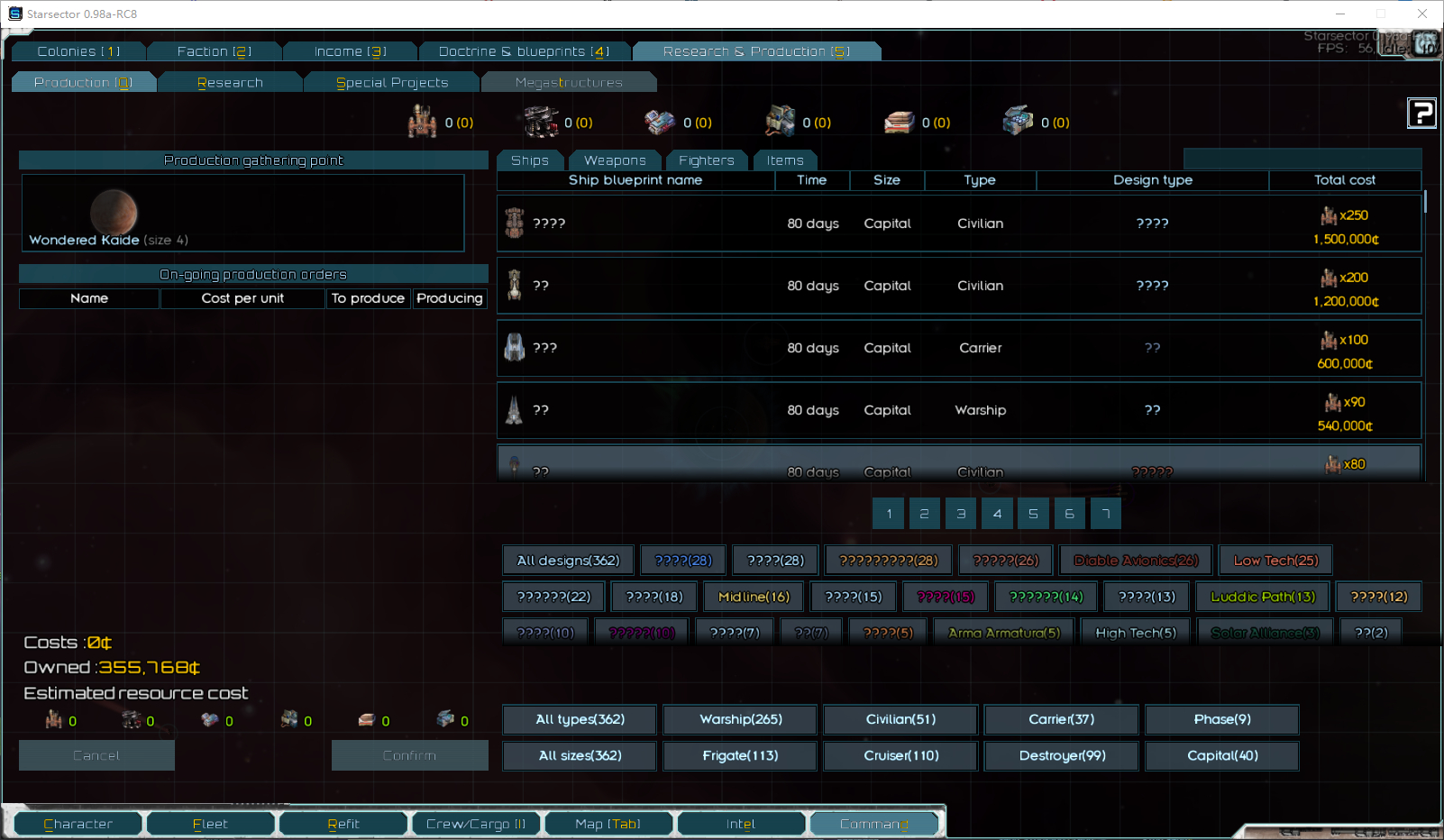Click the supplies crate resource icon at top
Image resolution: width=1444 pixels, height=840 pixels.
click(1018, 121)
